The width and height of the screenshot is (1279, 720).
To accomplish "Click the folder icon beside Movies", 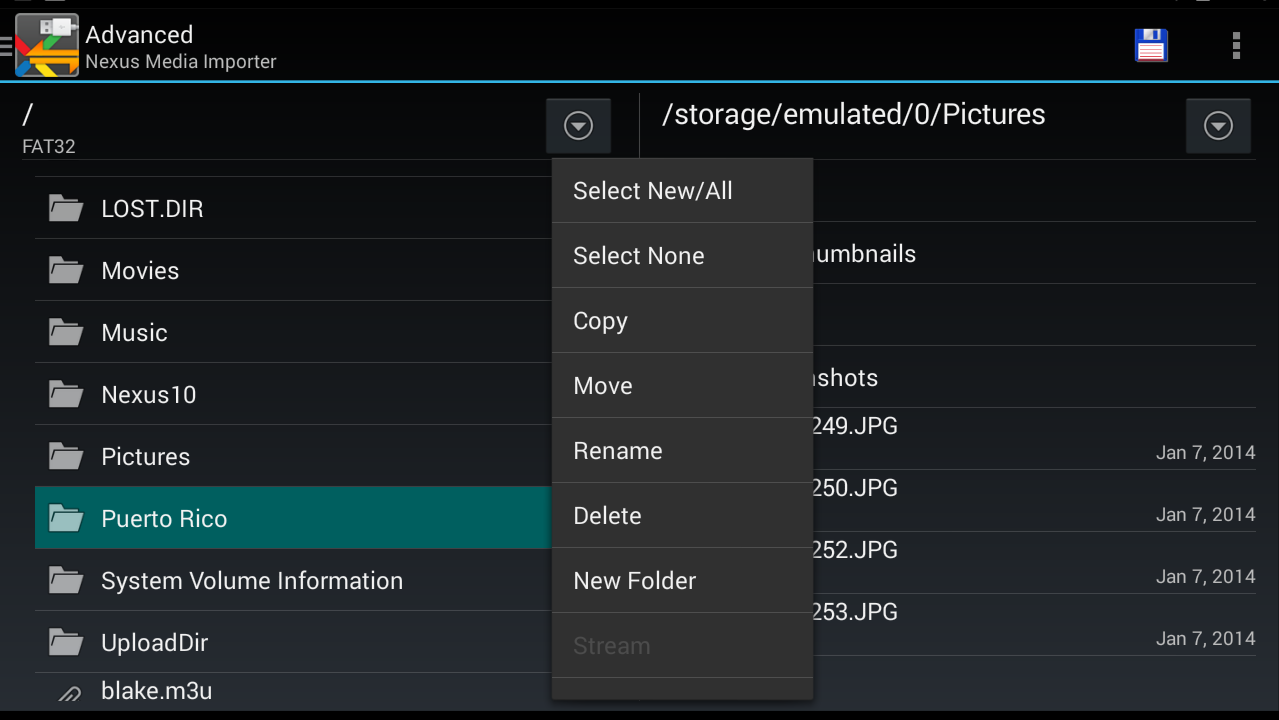I will [x=66, y=270].
